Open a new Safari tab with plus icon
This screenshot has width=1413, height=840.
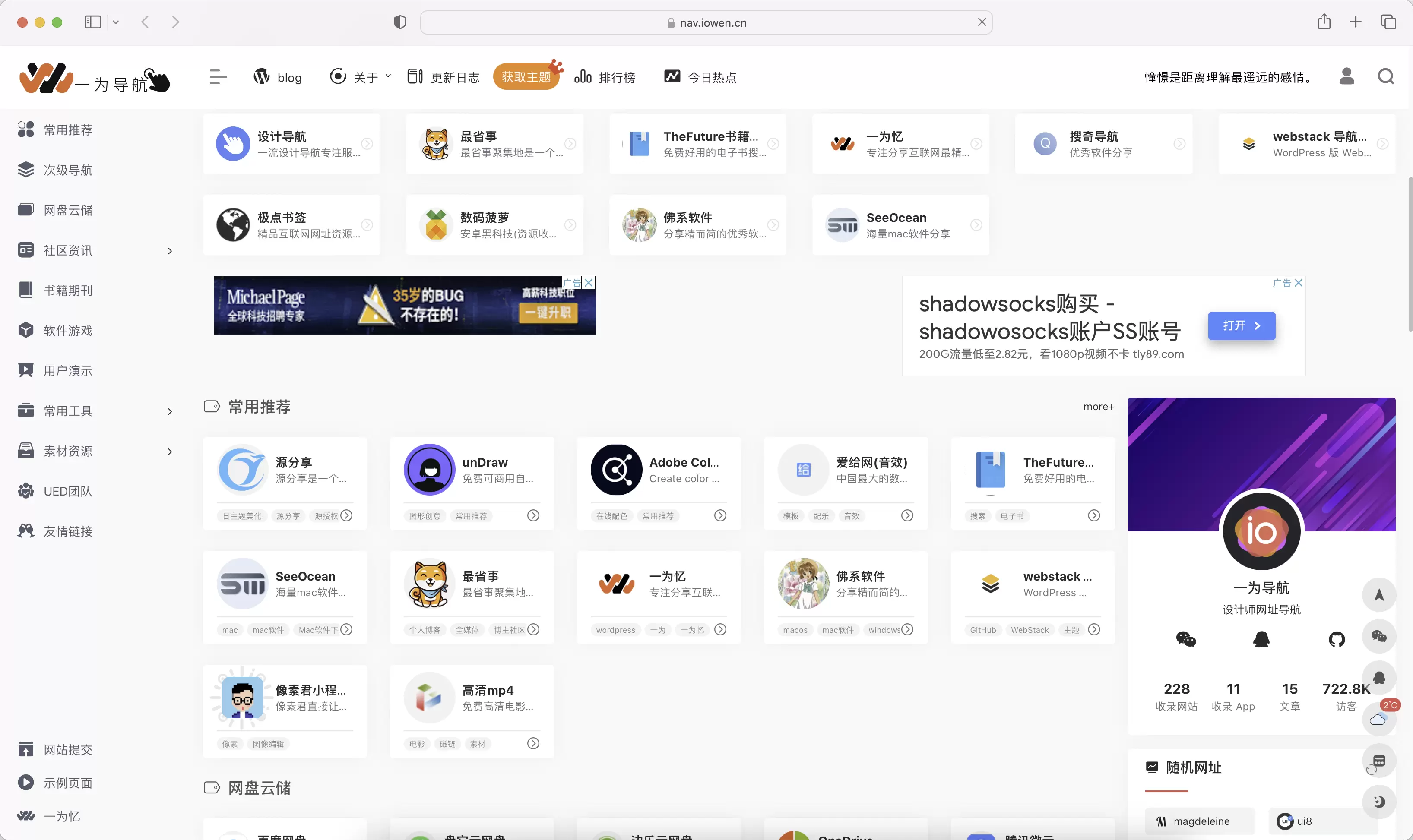pyautogui.click(x=1356, y=22)
